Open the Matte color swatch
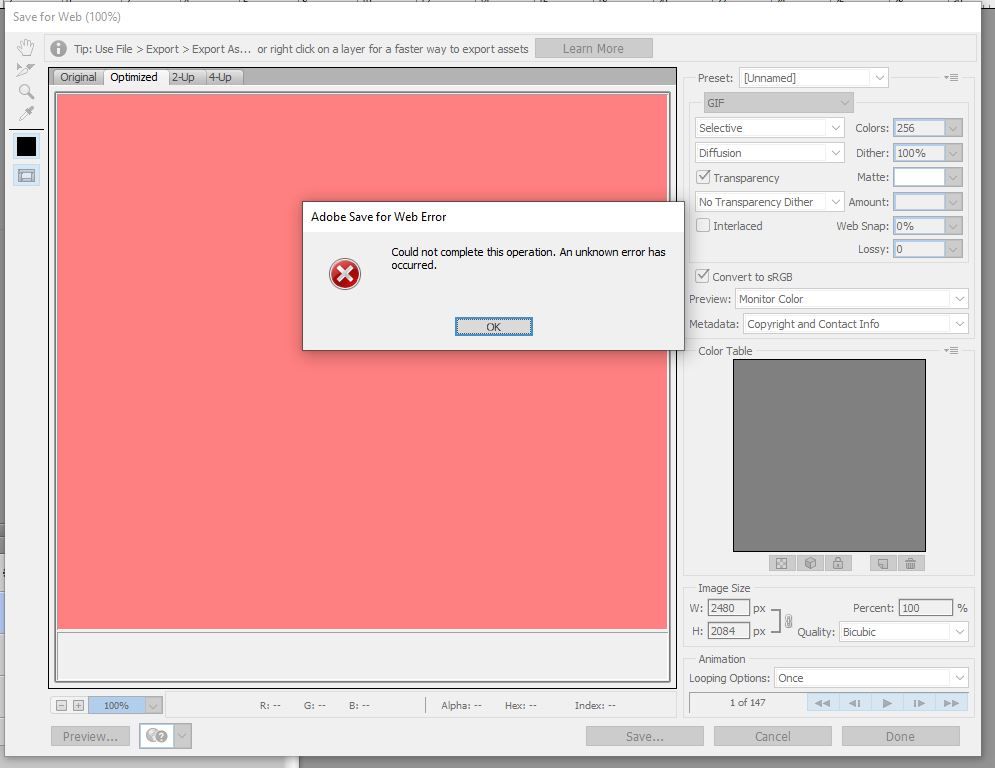The image size is (995, 768). 919,177
